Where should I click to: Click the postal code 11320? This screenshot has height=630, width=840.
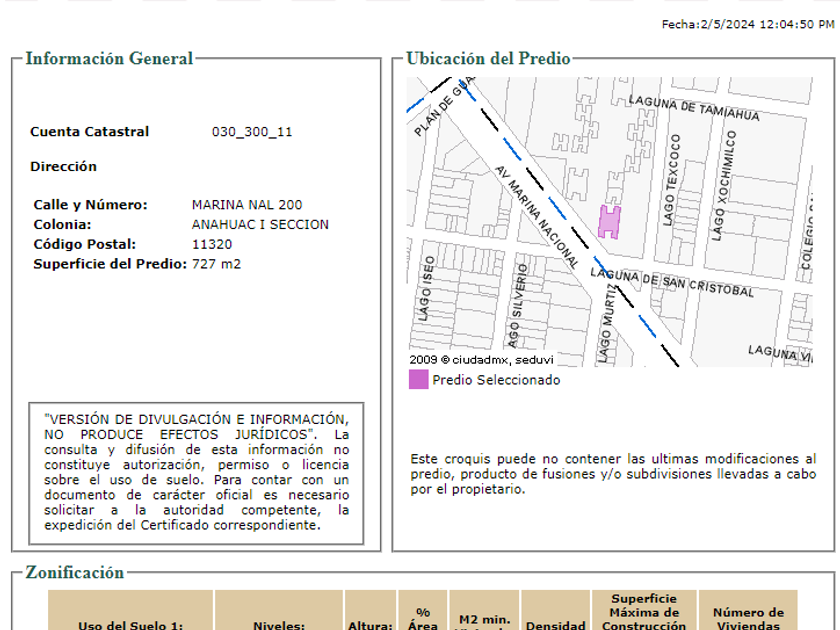click(x=212, y=244)
